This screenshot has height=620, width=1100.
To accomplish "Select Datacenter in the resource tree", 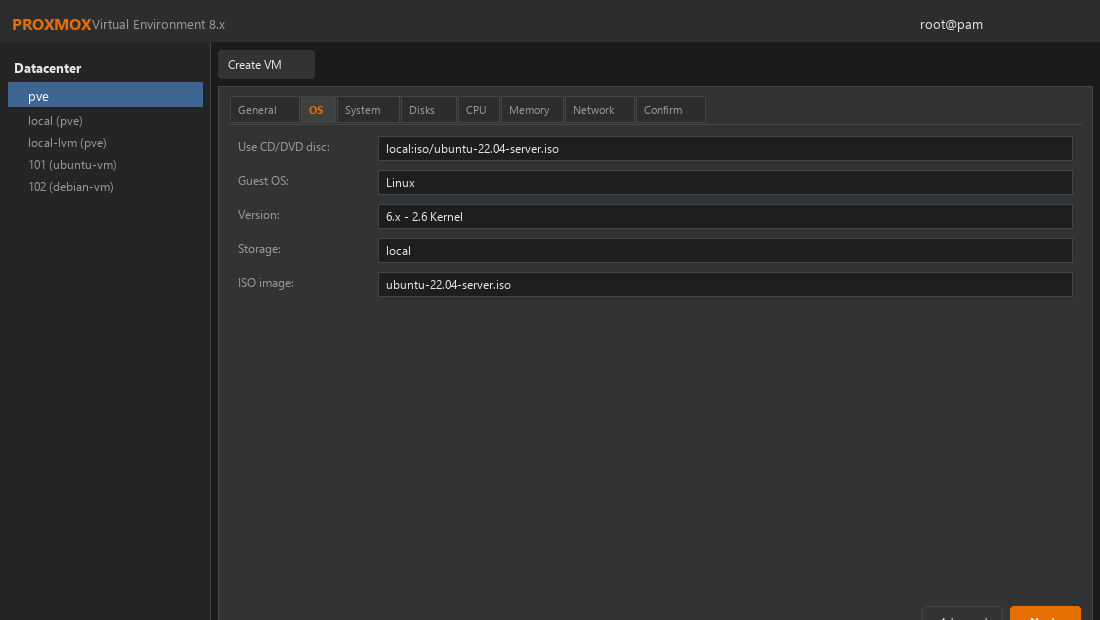I will (x=48, y=68).
